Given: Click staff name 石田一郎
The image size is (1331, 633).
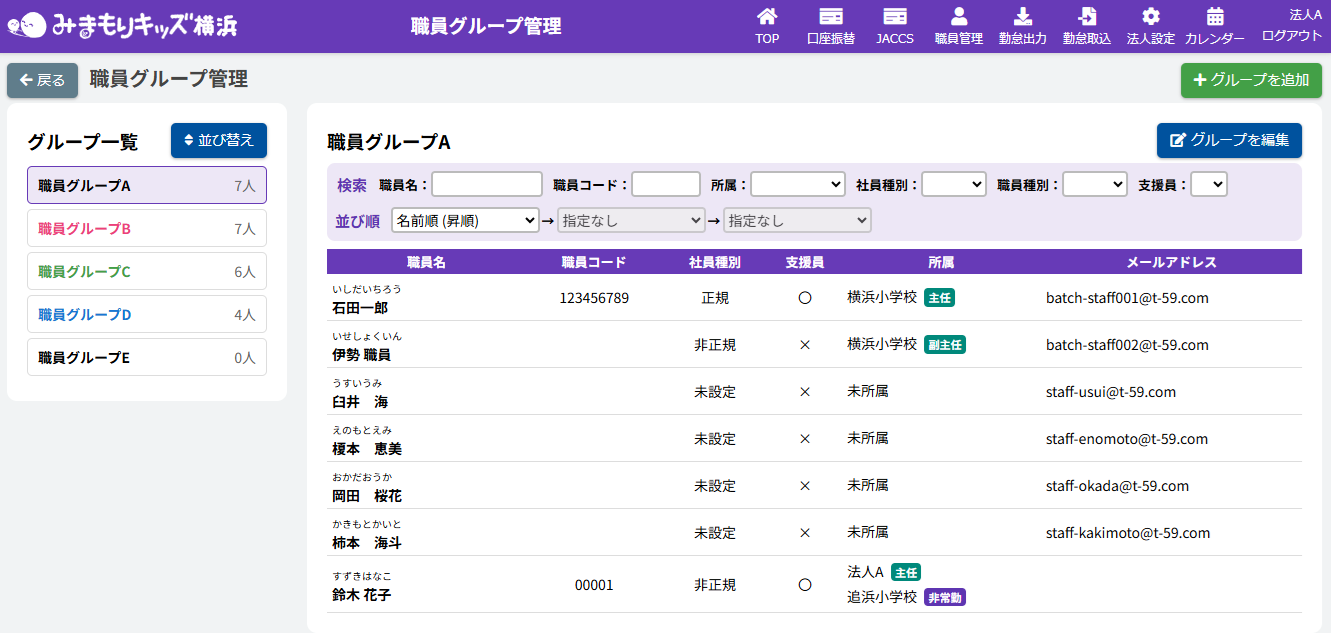Looking at the screenshot, I should 360,308.
